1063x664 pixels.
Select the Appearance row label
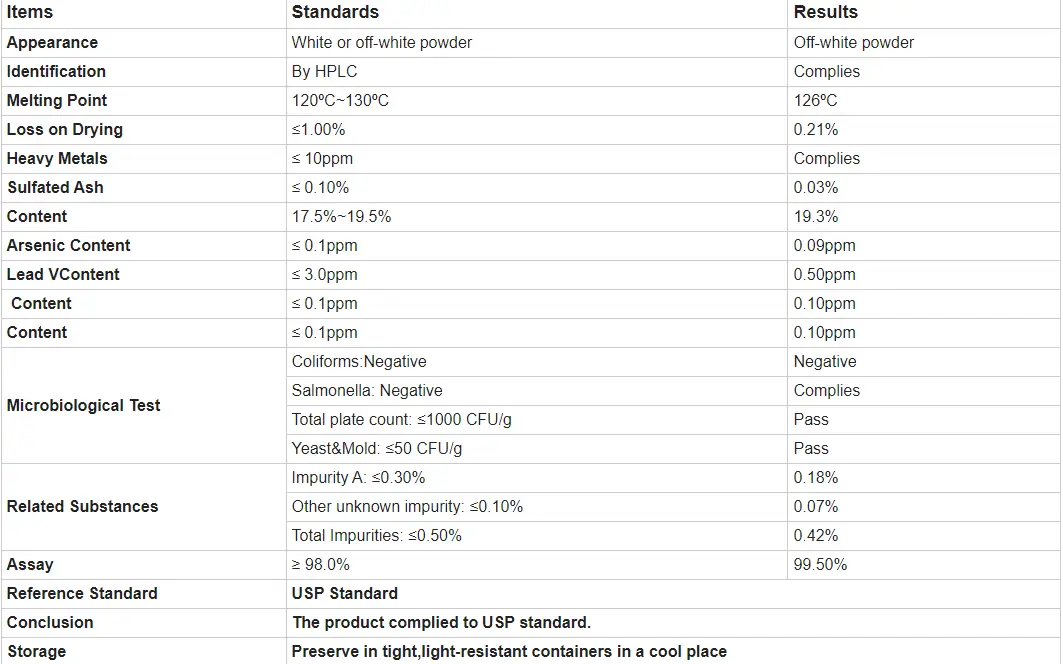click(52, 43)
